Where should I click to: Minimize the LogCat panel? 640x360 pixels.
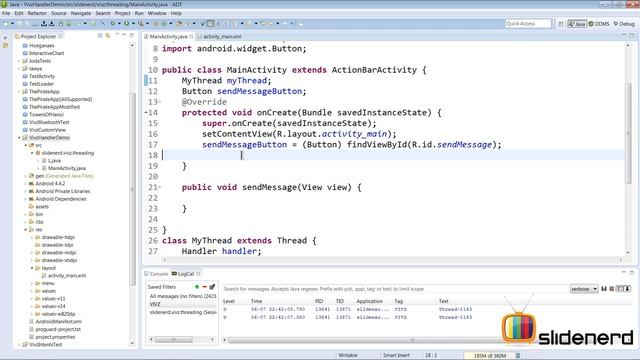tap(624, 273)
